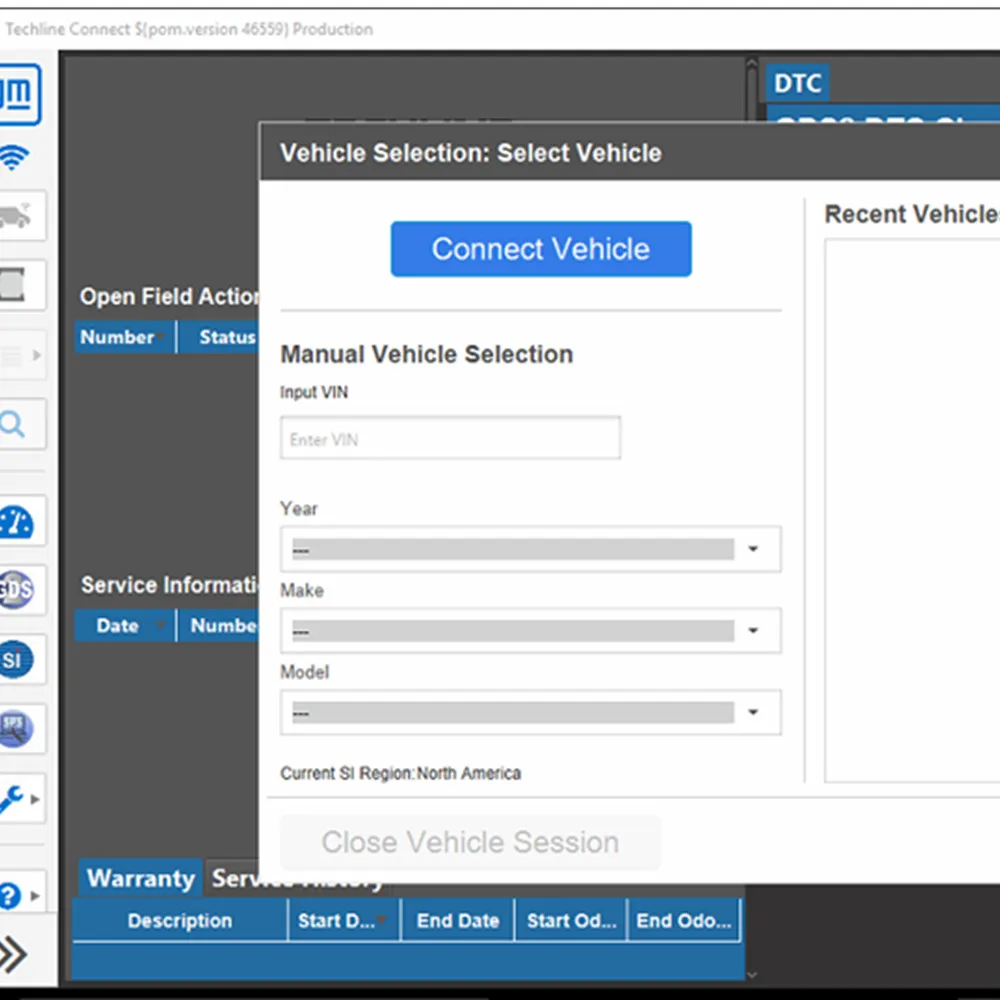Click the Recent Vehicles list box
Viewport: 1000px width, 1000px height.
tap(912, 510)
